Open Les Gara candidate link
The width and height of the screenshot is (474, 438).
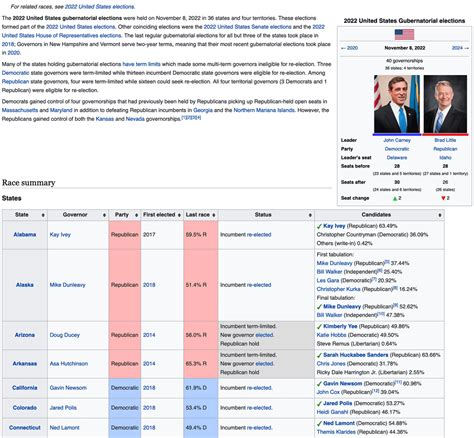328,281
